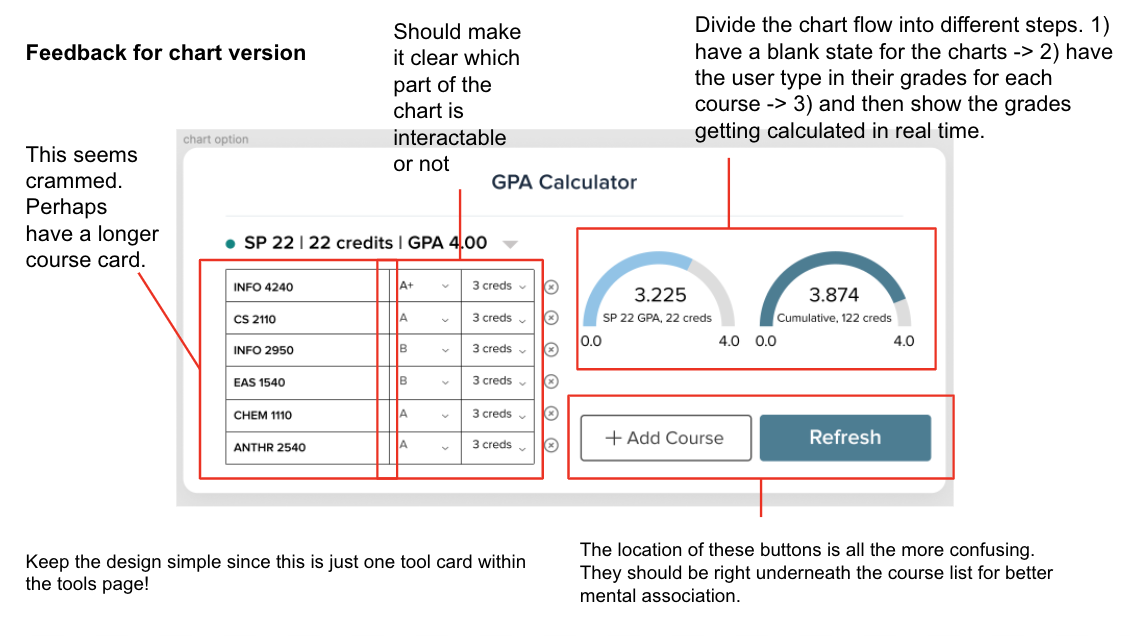Remove the INFO 4240 course row

click(551, 287)
